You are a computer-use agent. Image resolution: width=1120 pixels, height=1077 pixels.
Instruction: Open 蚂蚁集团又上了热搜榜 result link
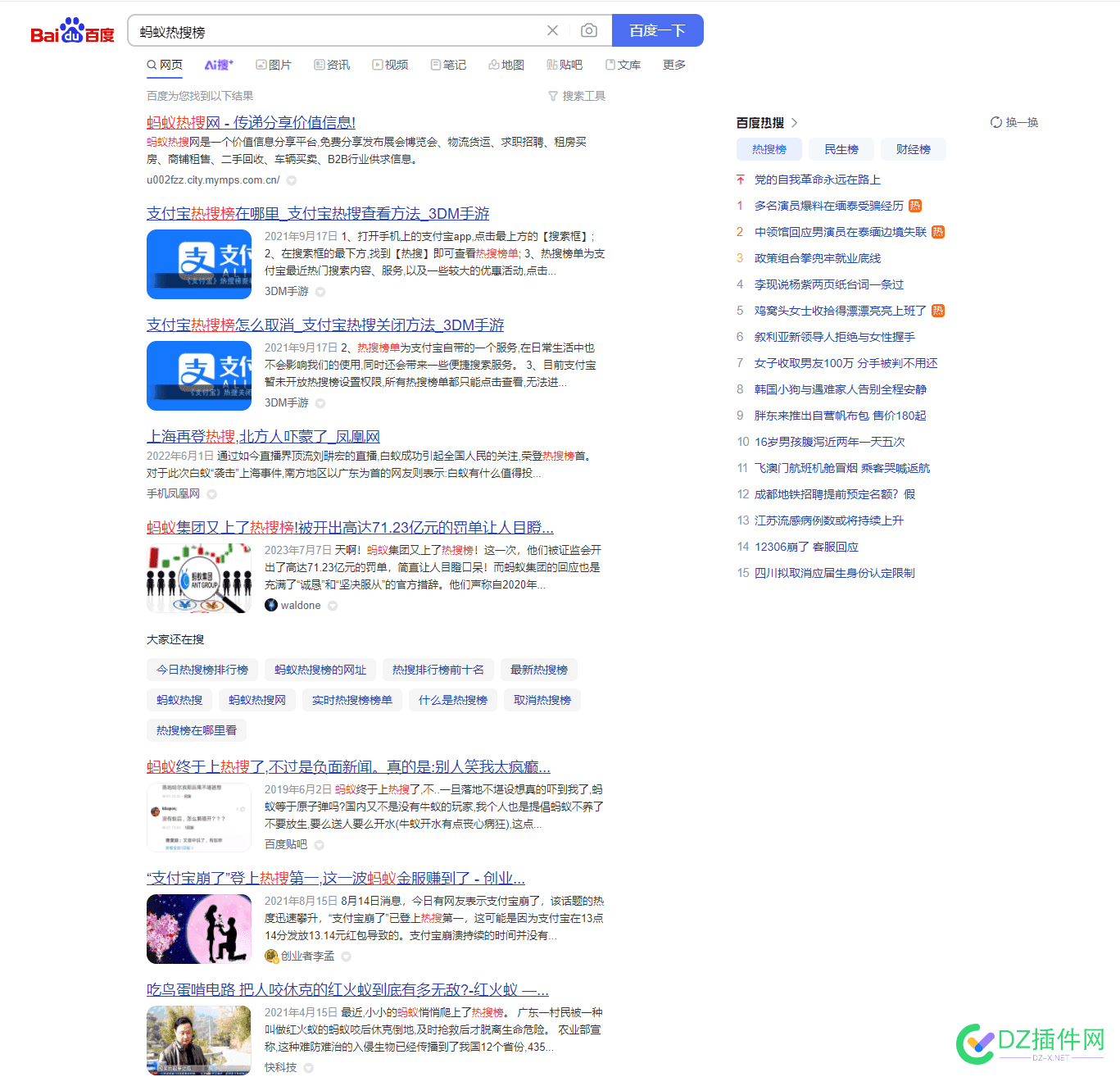coord(350,527)
